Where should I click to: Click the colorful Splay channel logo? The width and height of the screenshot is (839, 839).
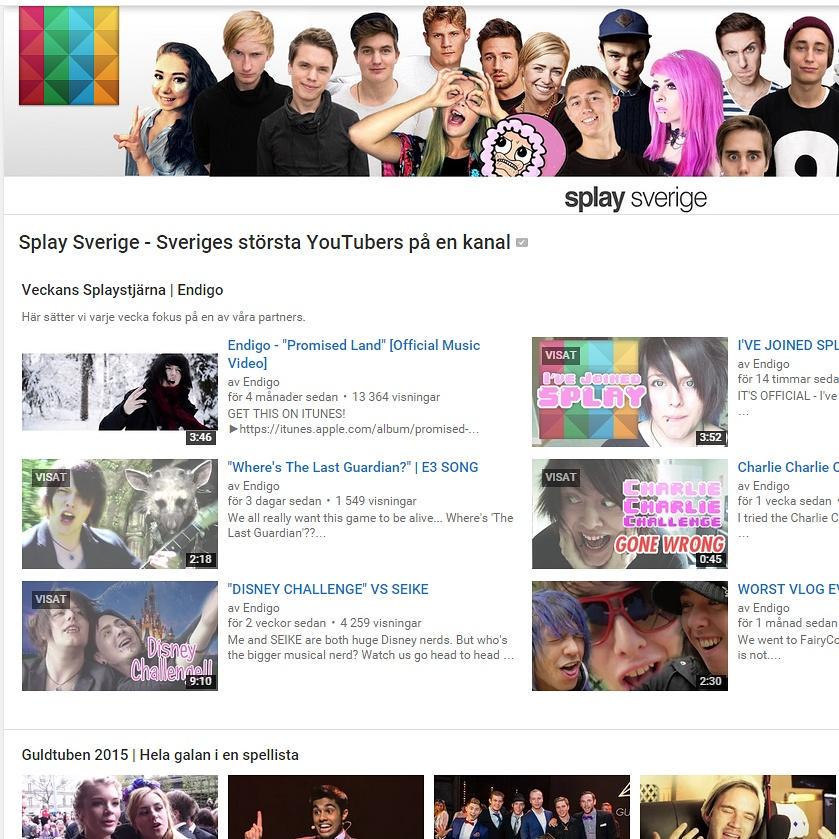pos(68,55)
